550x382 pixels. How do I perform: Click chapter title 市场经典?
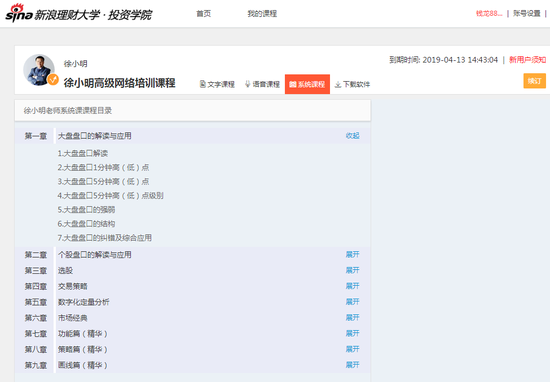(x=73, y=318)
